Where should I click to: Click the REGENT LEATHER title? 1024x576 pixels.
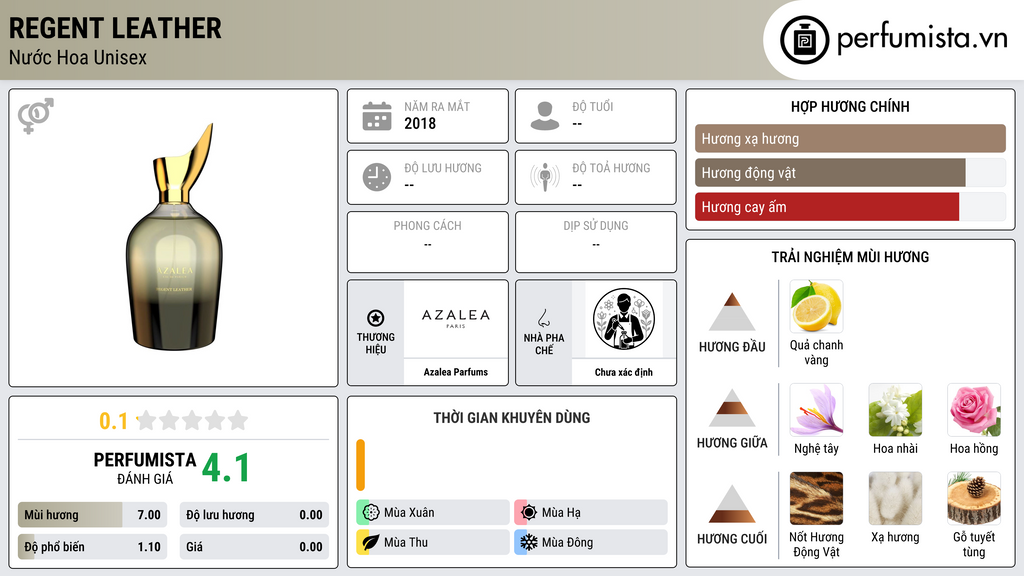click(115, 28)
